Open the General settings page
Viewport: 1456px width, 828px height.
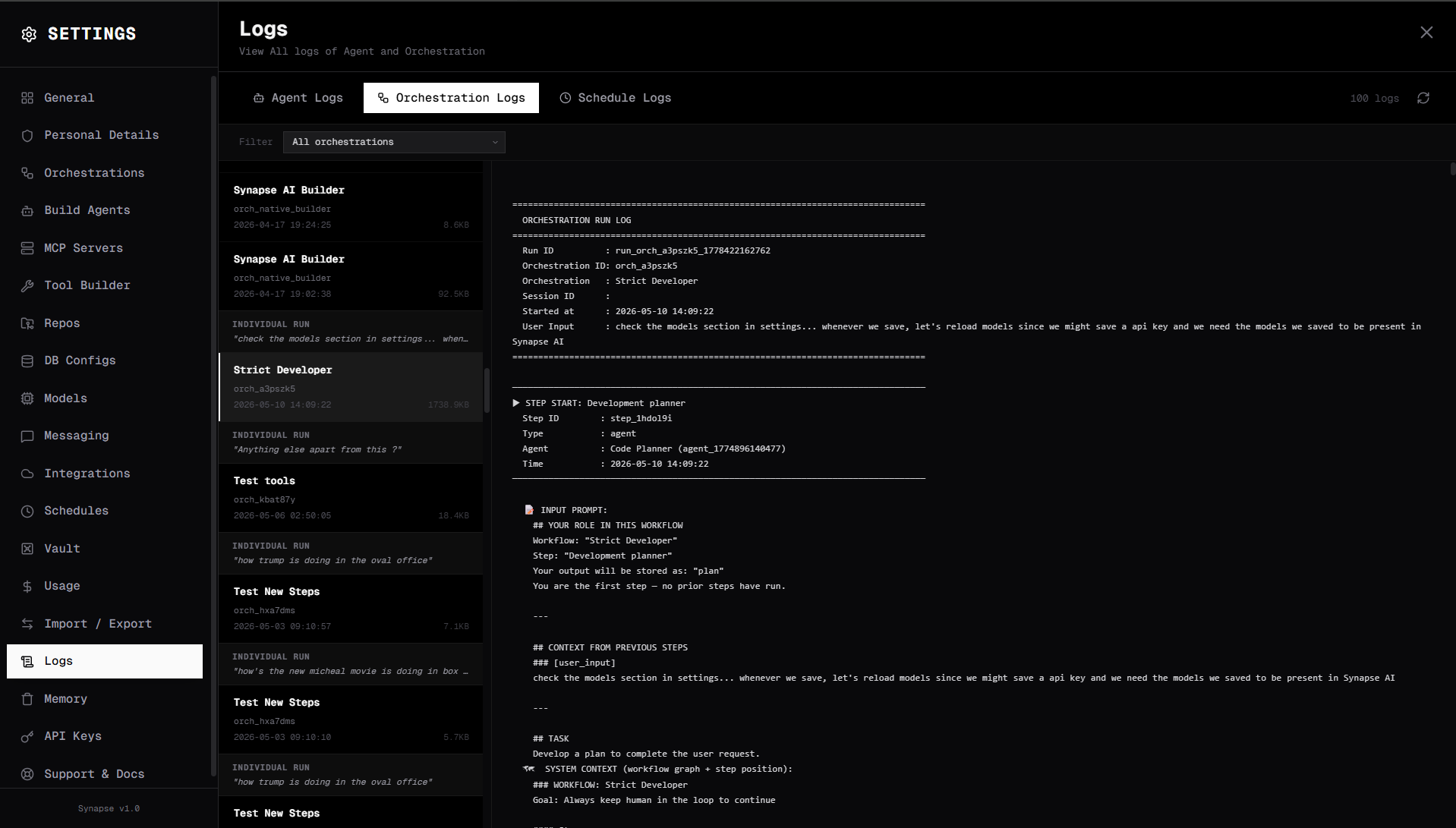click(105, 98)
